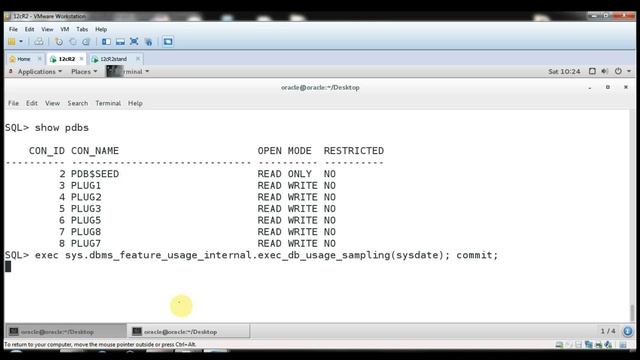640x360 pixels.
Task: Toggle the thumbnail bar view icon
Action: coord(120,42)
